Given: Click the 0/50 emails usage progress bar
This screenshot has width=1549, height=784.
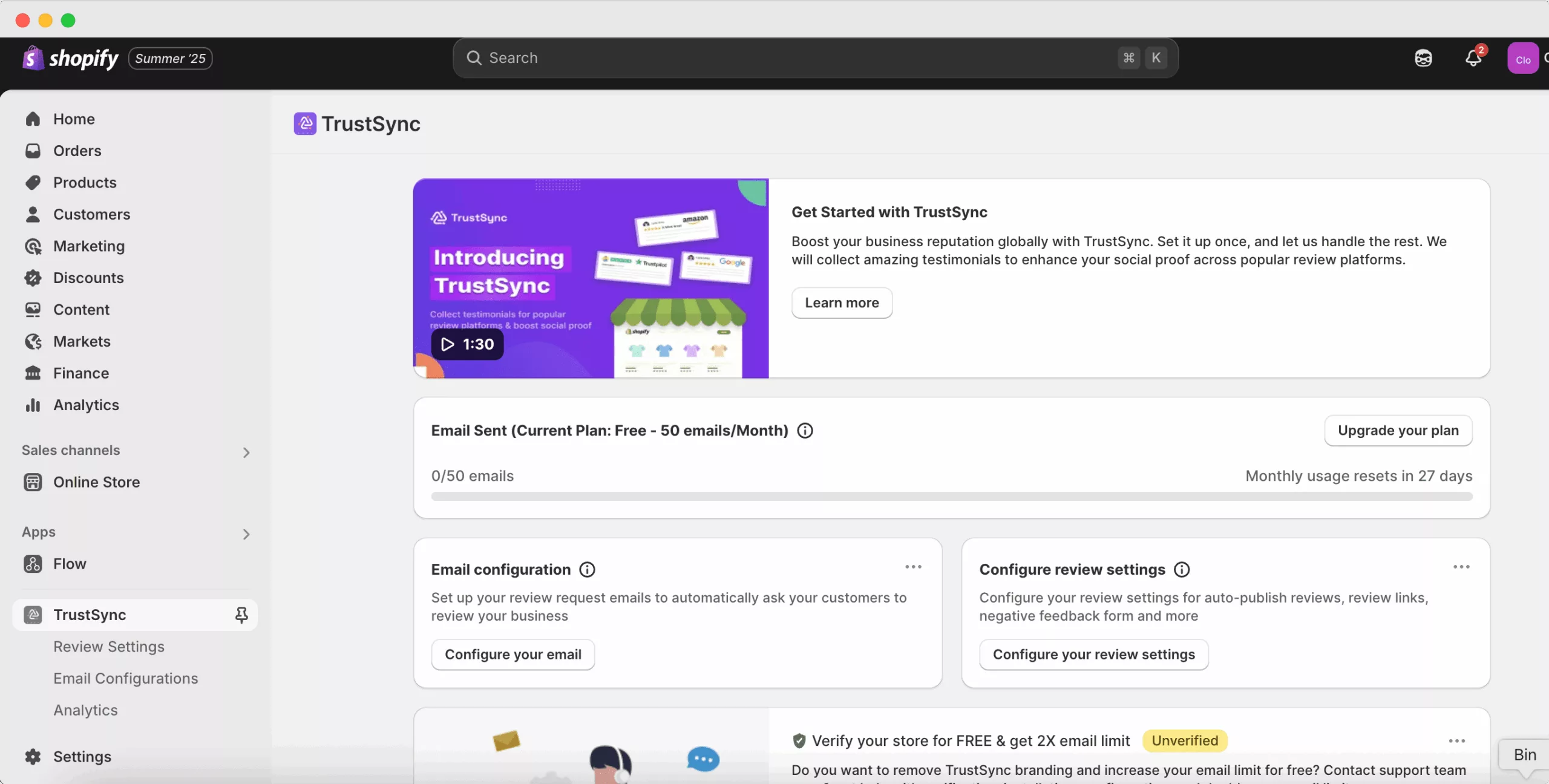Looking at the screenshot, I should coord(952,497).
